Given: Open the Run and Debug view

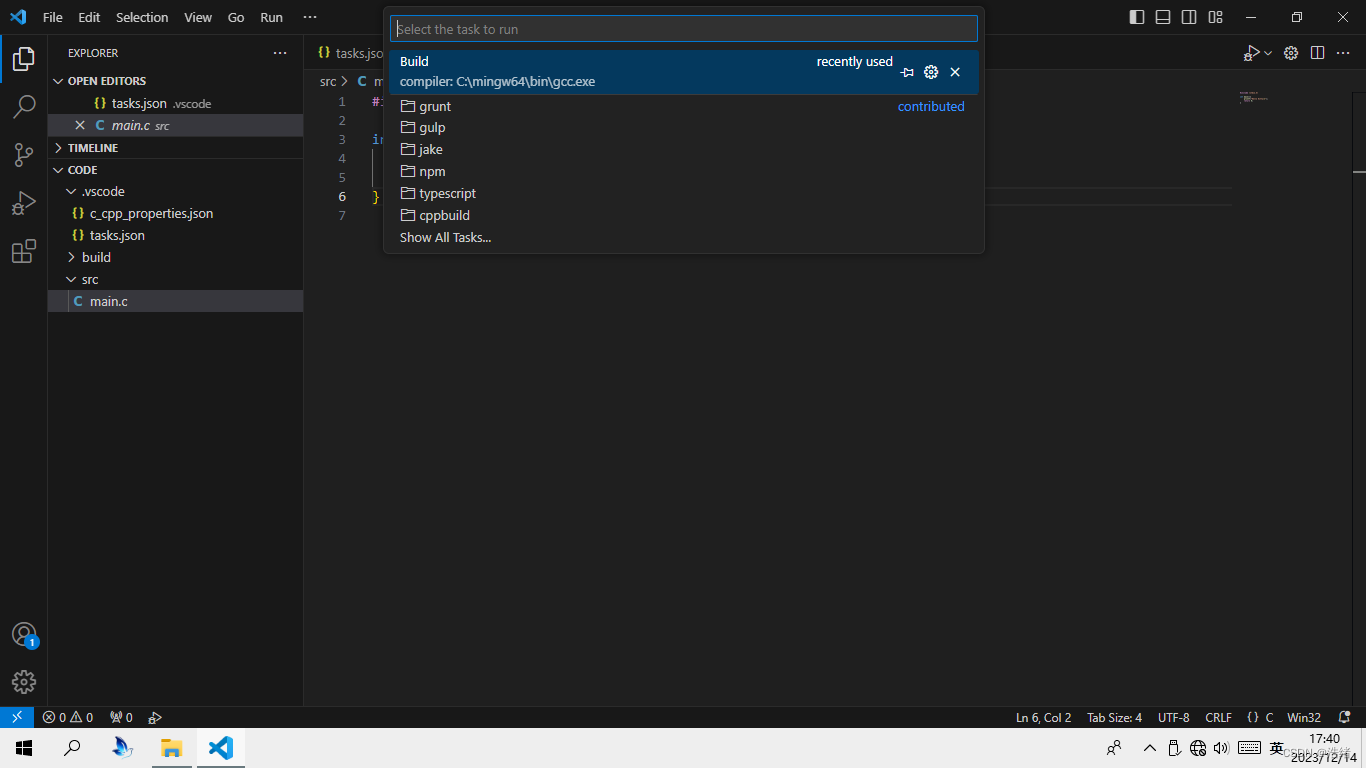Looking at the screenshot, I should [x=24, y=204].
